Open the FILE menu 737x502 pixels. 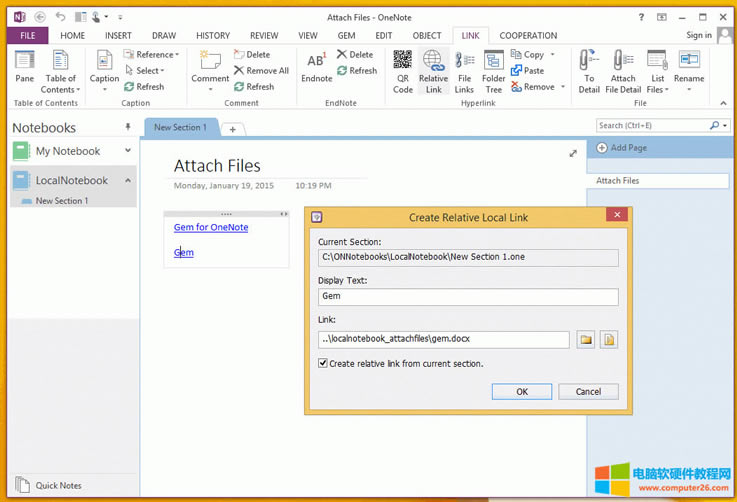coord(26,35)
